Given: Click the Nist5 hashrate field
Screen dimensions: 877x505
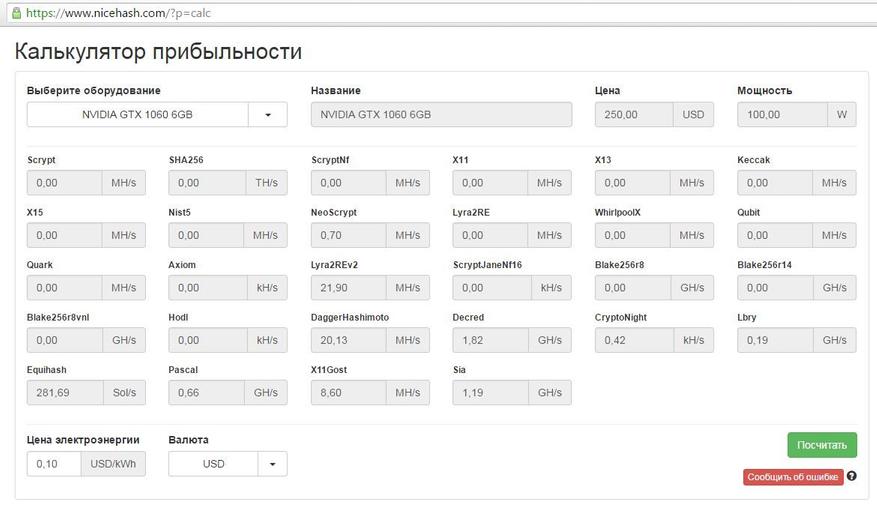Looking at the screenshot, I should (x=206, y=235).
